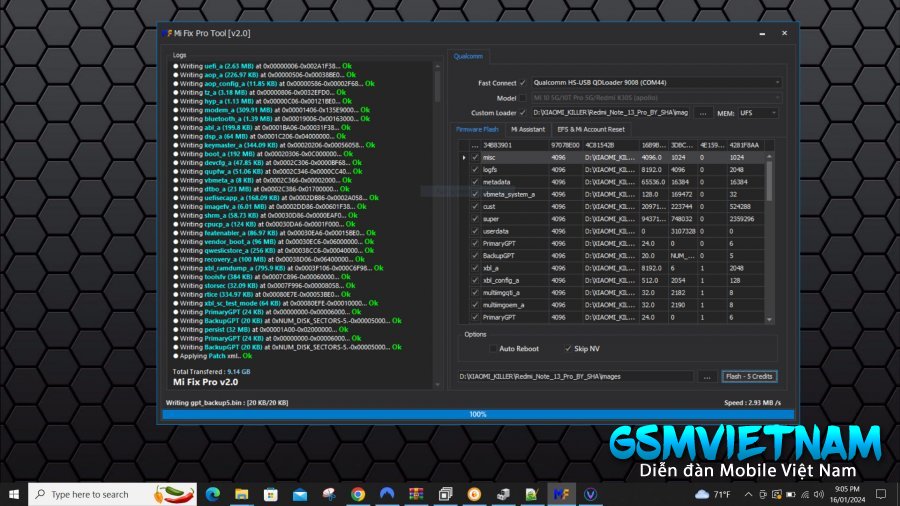Click the partition table scroll-down arrow
The height and width of the screenshot is (506, 900).
click(x=769, y=320)
